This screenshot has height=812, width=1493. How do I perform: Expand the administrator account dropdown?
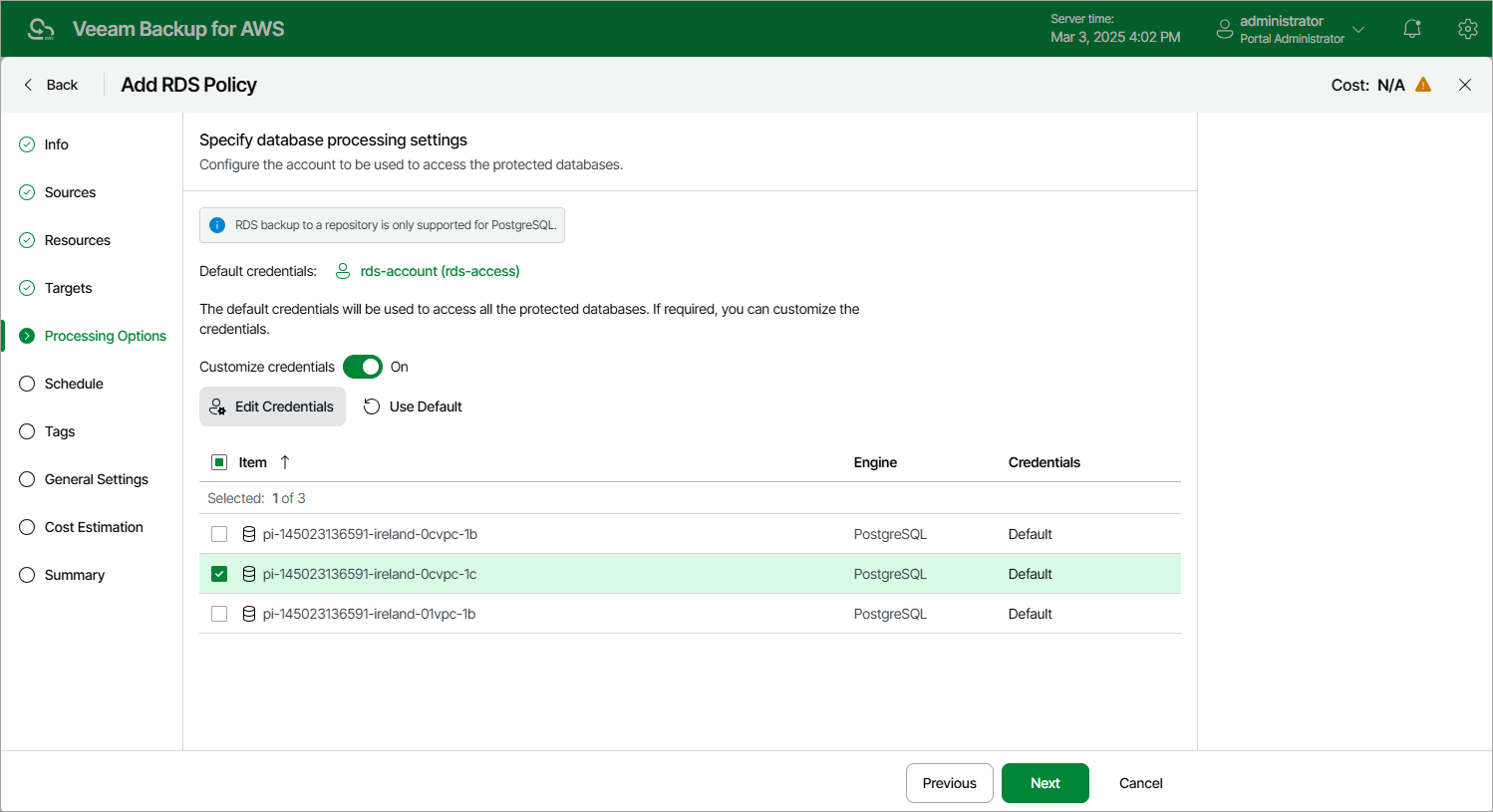pos(1358,29)
